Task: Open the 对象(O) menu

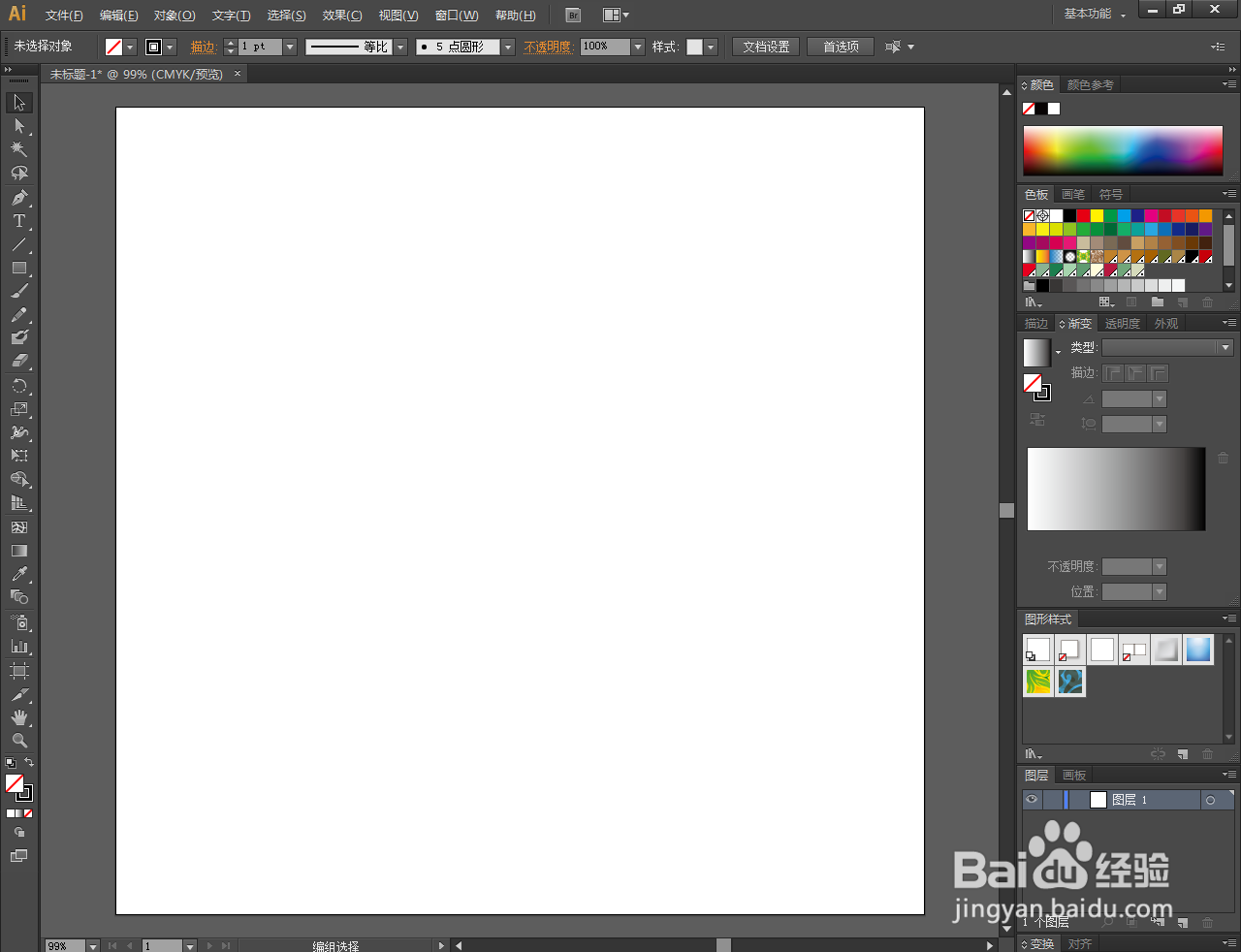Action: pyautogui.click(x=175, y=16)
